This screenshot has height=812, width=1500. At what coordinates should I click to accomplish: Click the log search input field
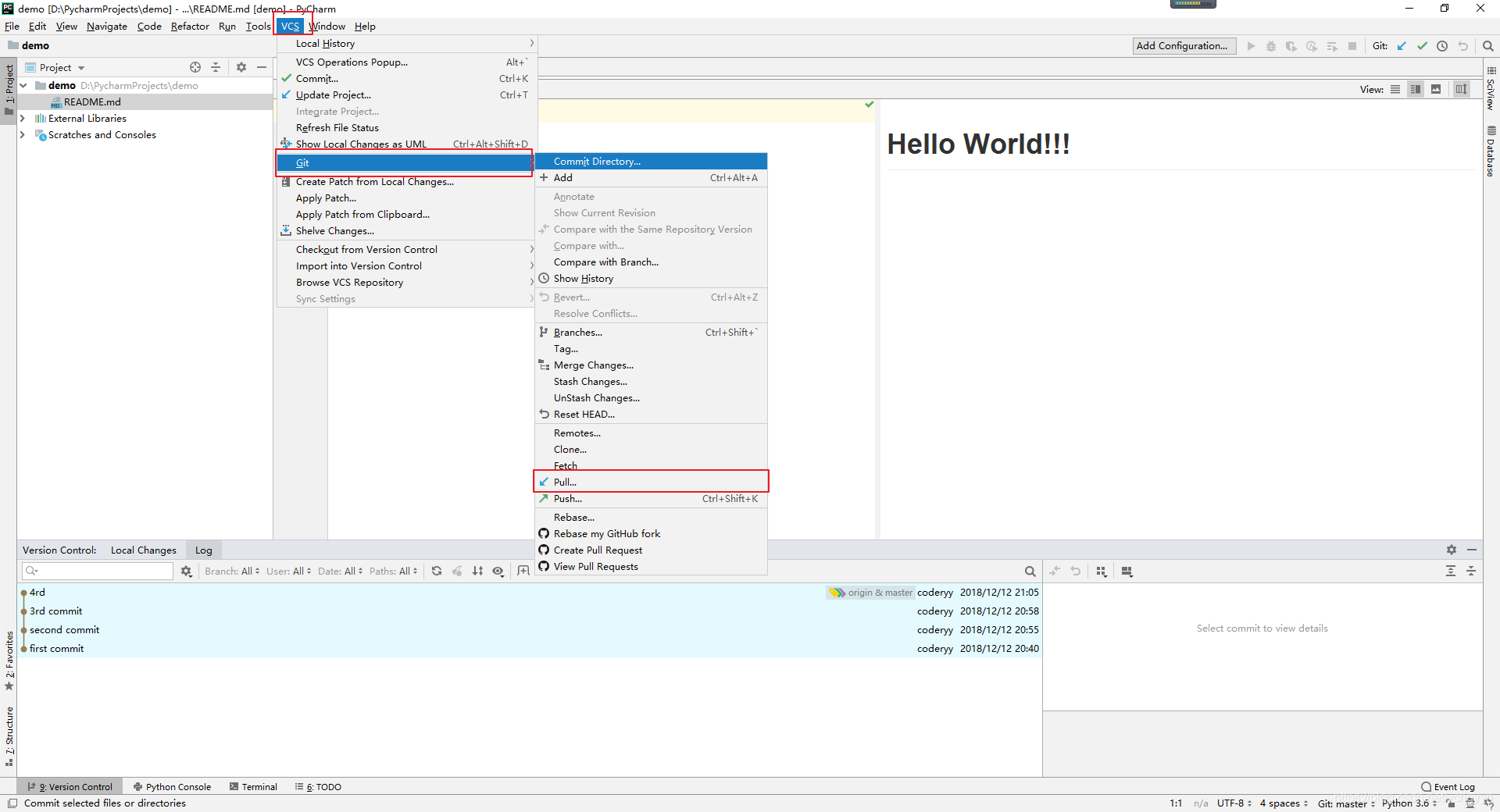[98, 572]
